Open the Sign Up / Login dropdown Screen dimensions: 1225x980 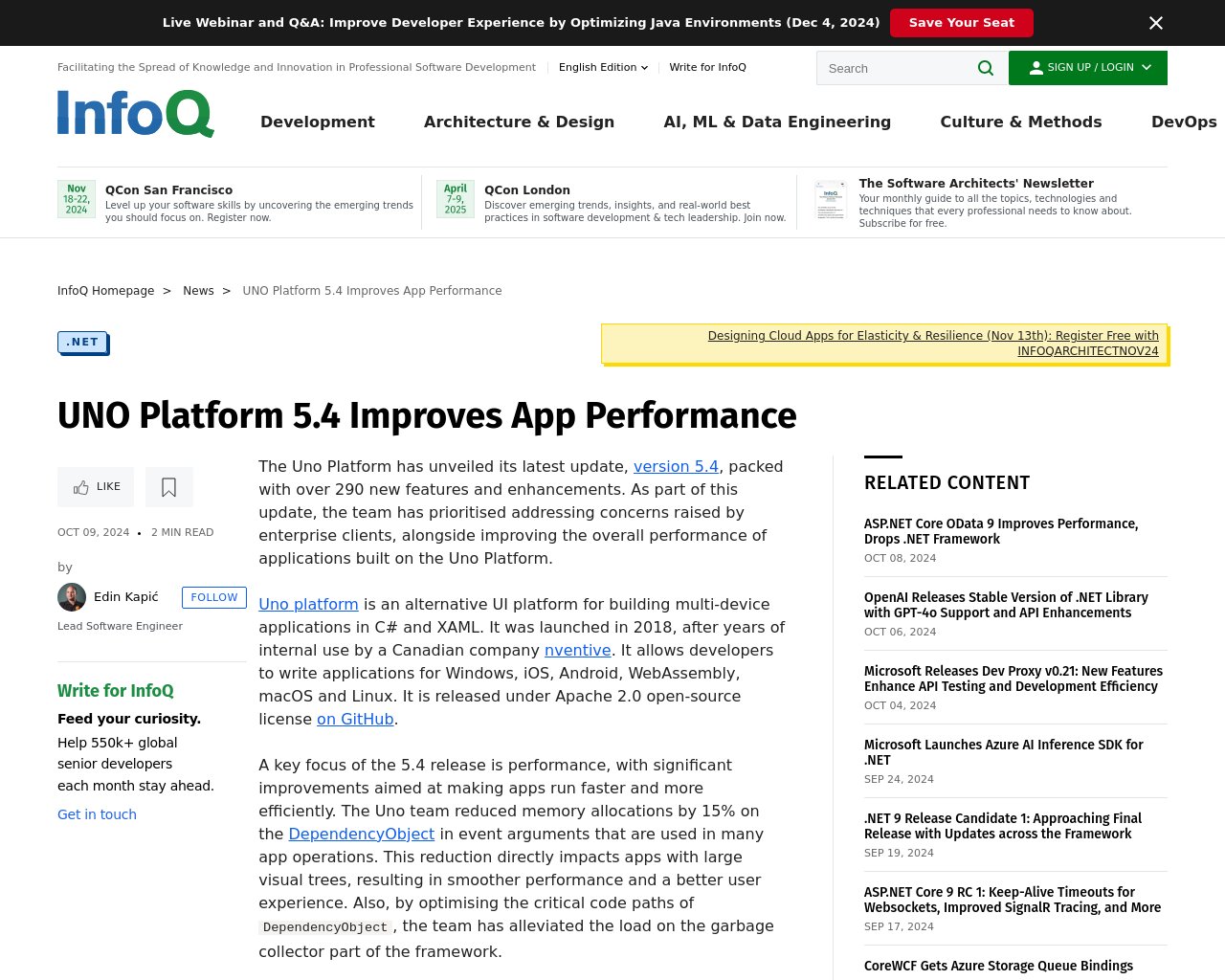point(1088,68)
